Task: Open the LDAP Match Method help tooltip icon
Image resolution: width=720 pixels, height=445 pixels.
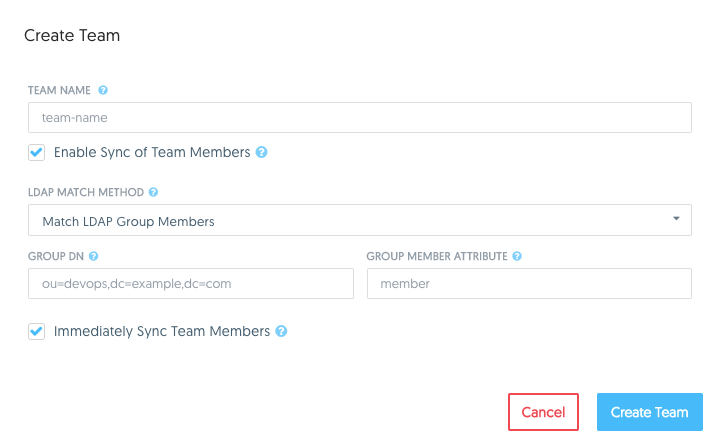Action: [x=153, y=191]
